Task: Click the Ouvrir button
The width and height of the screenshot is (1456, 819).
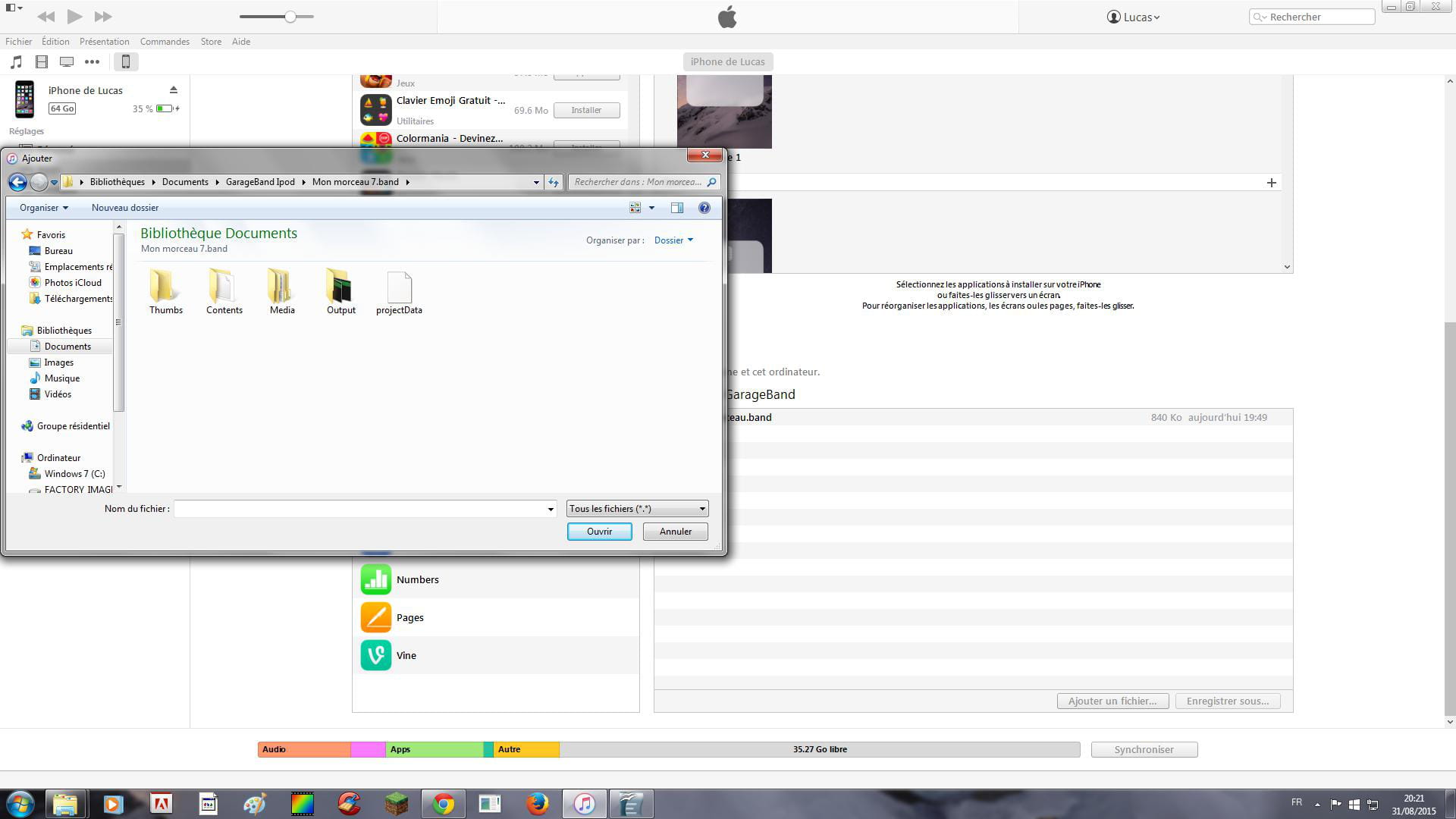Action: (599, 532)
